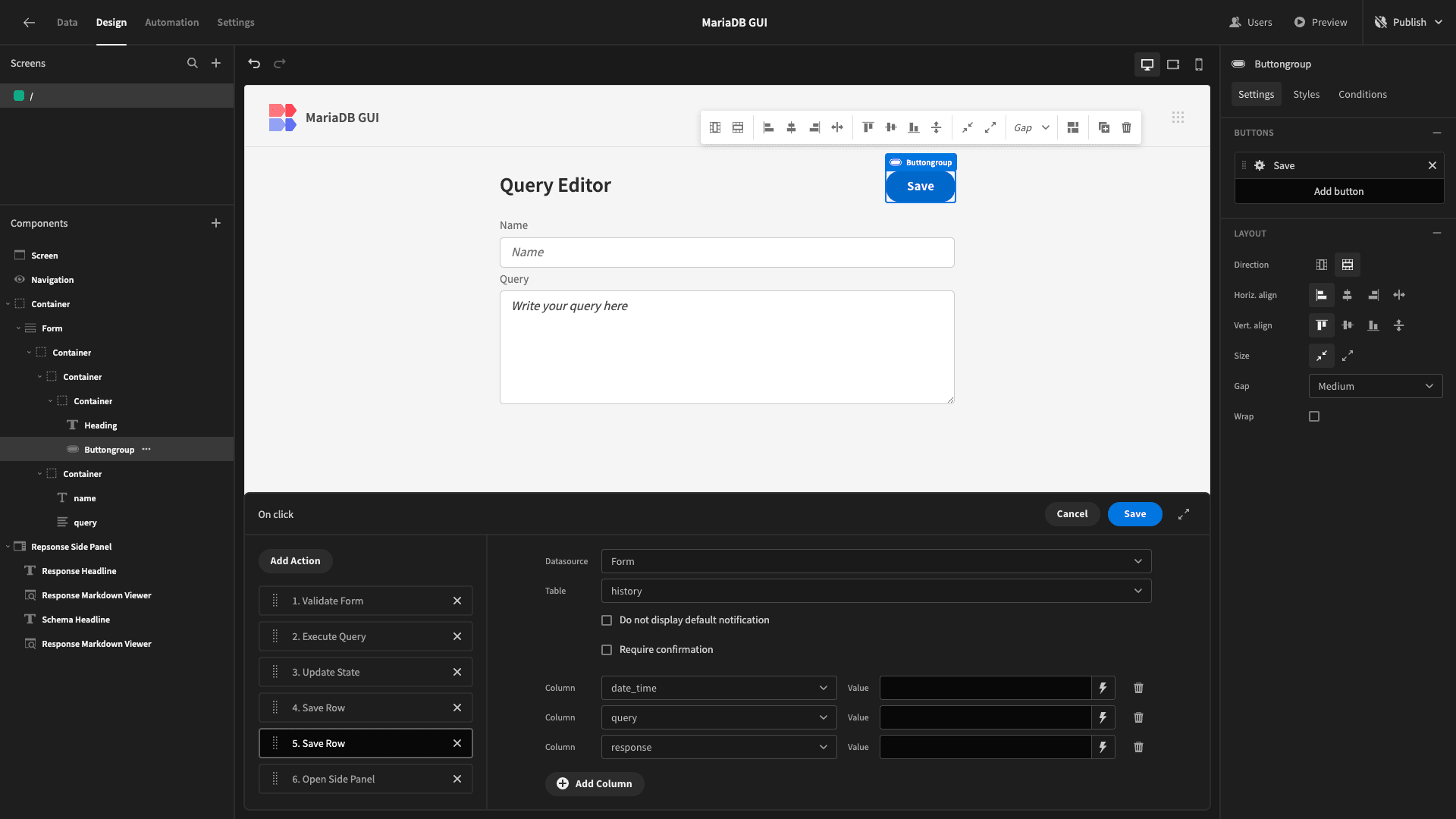This screenshot has width=1456, height=819.
Task: Click the undo arrow icon
Action: [x=254, y=64]
